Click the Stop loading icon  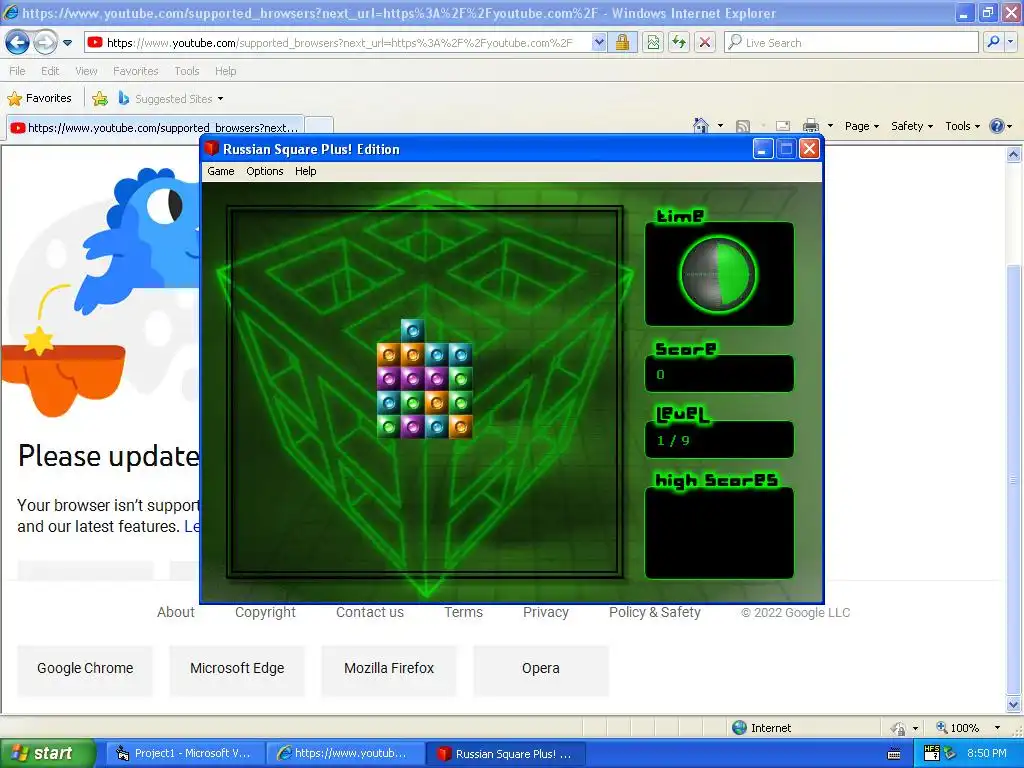click(x=705, y=43)
